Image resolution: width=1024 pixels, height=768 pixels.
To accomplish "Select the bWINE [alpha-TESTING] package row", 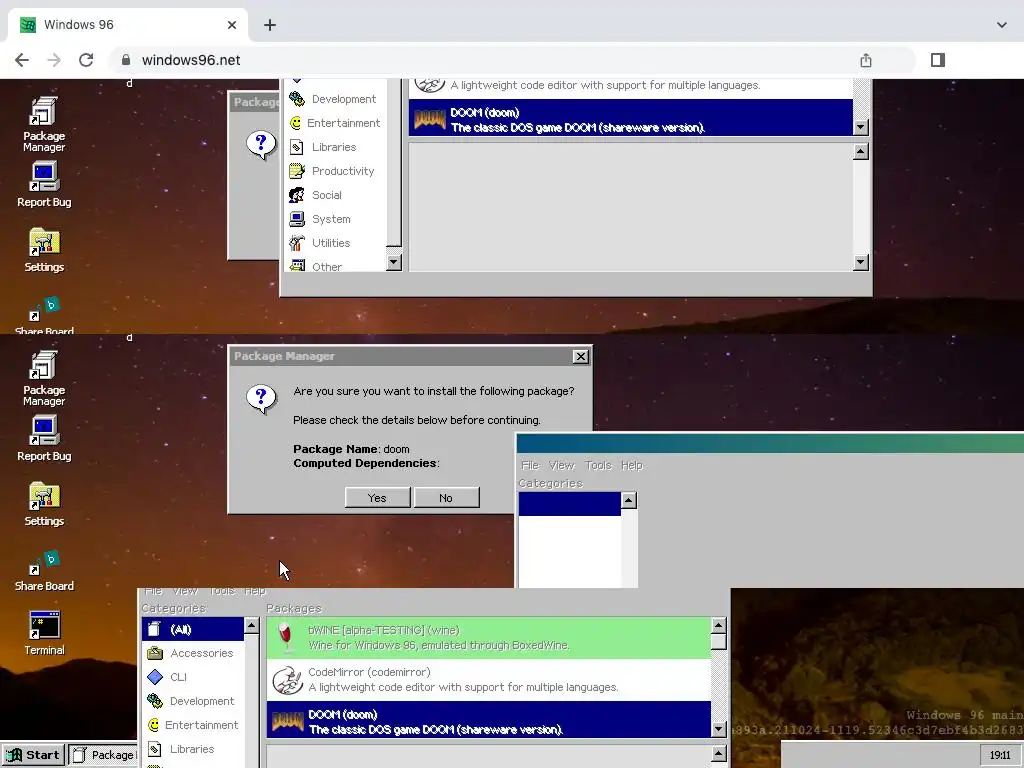I will (x=488, y=637).
